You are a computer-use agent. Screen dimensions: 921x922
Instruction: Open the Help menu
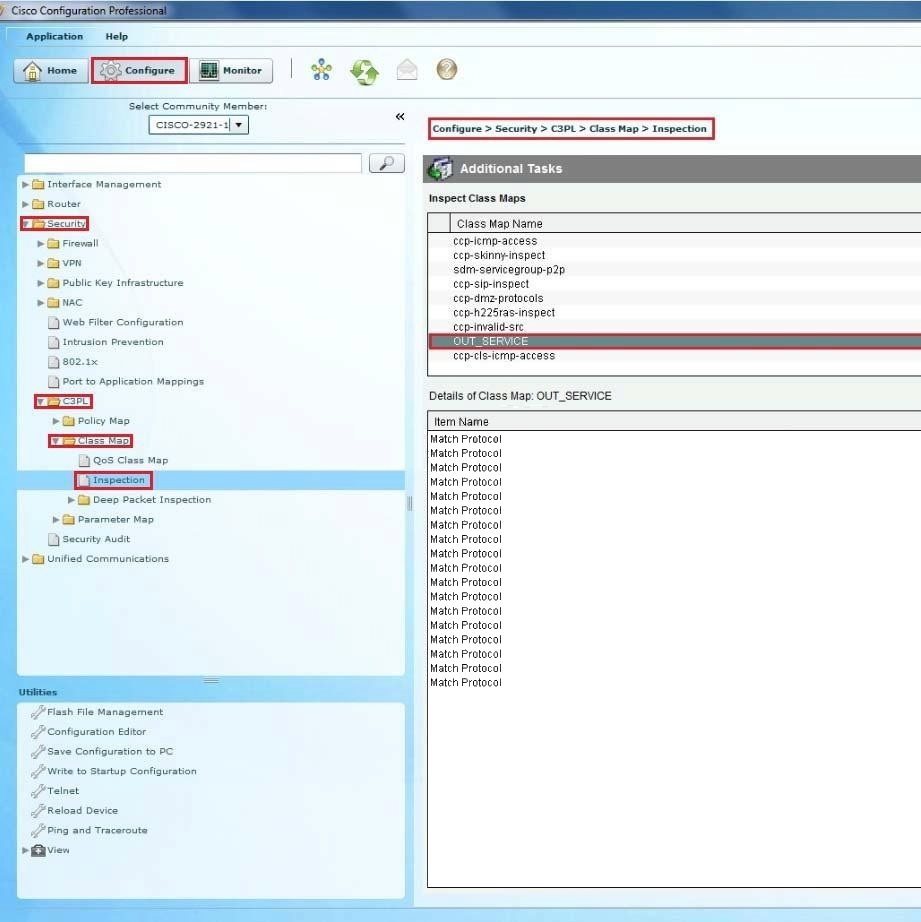[116, 36]
